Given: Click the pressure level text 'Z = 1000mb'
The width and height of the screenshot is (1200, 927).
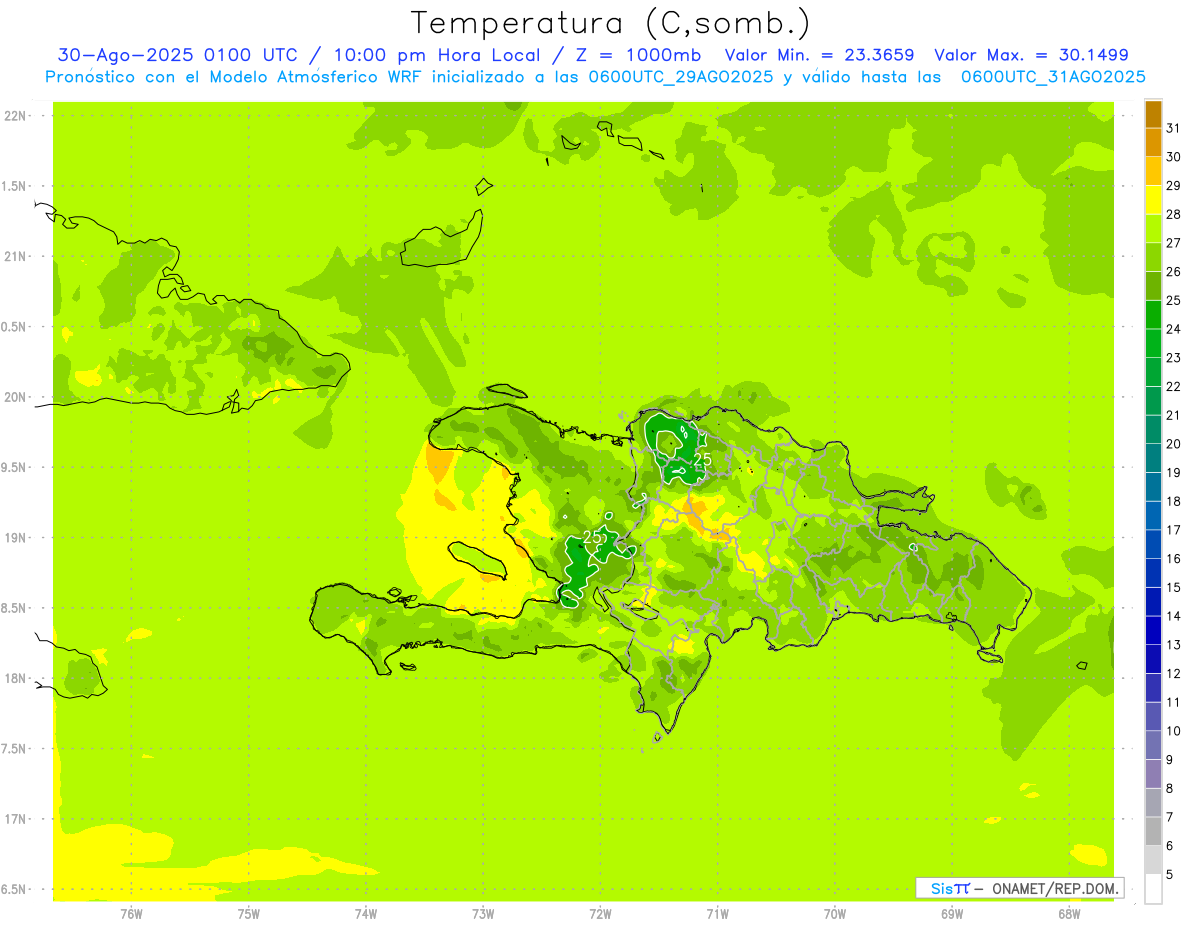Looking at the screenshot, I should click(x=636, y=55).
